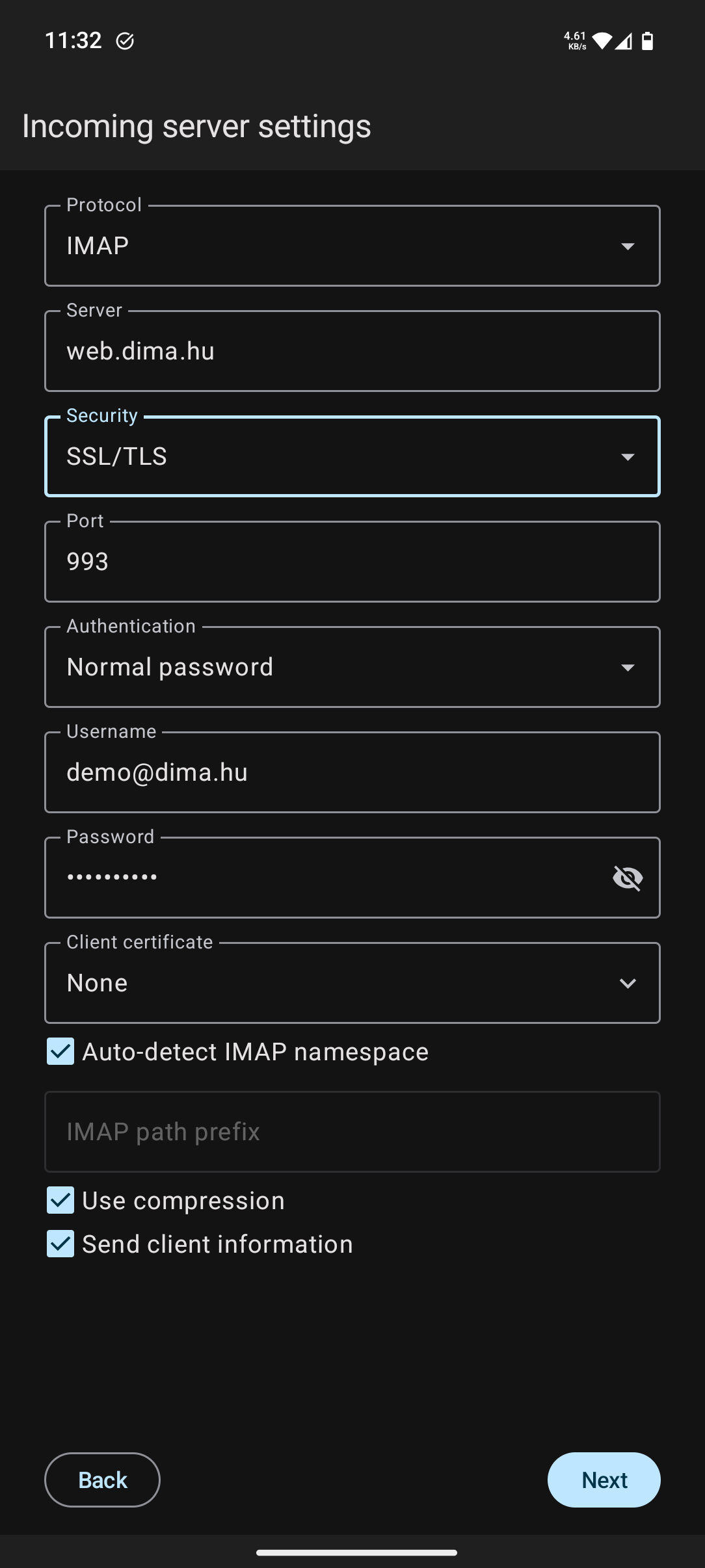
Task: Tap the battery status icon
Action: pos(647,41)
